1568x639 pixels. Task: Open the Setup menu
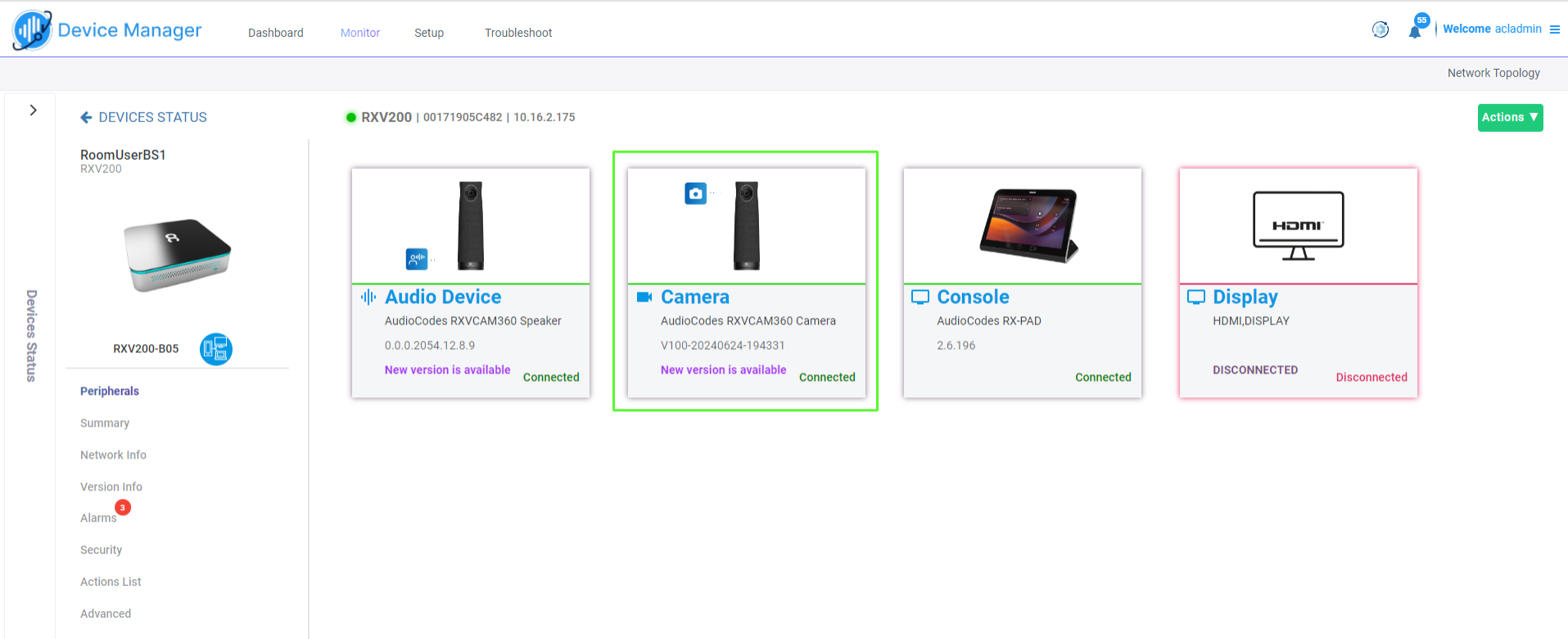429,33
